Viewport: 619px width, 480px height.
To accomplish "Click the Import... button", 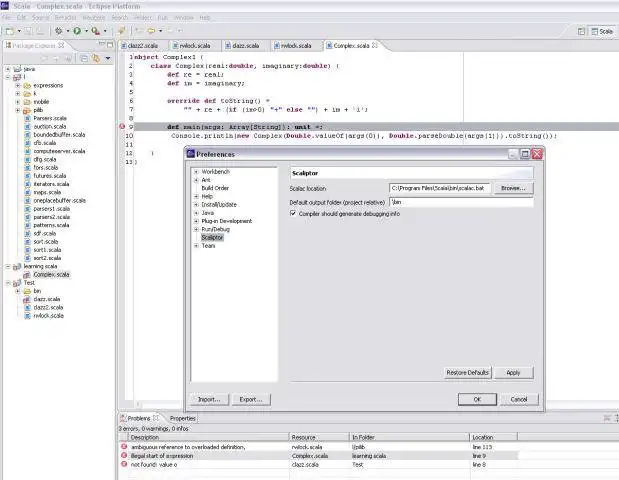I will 209,399.
